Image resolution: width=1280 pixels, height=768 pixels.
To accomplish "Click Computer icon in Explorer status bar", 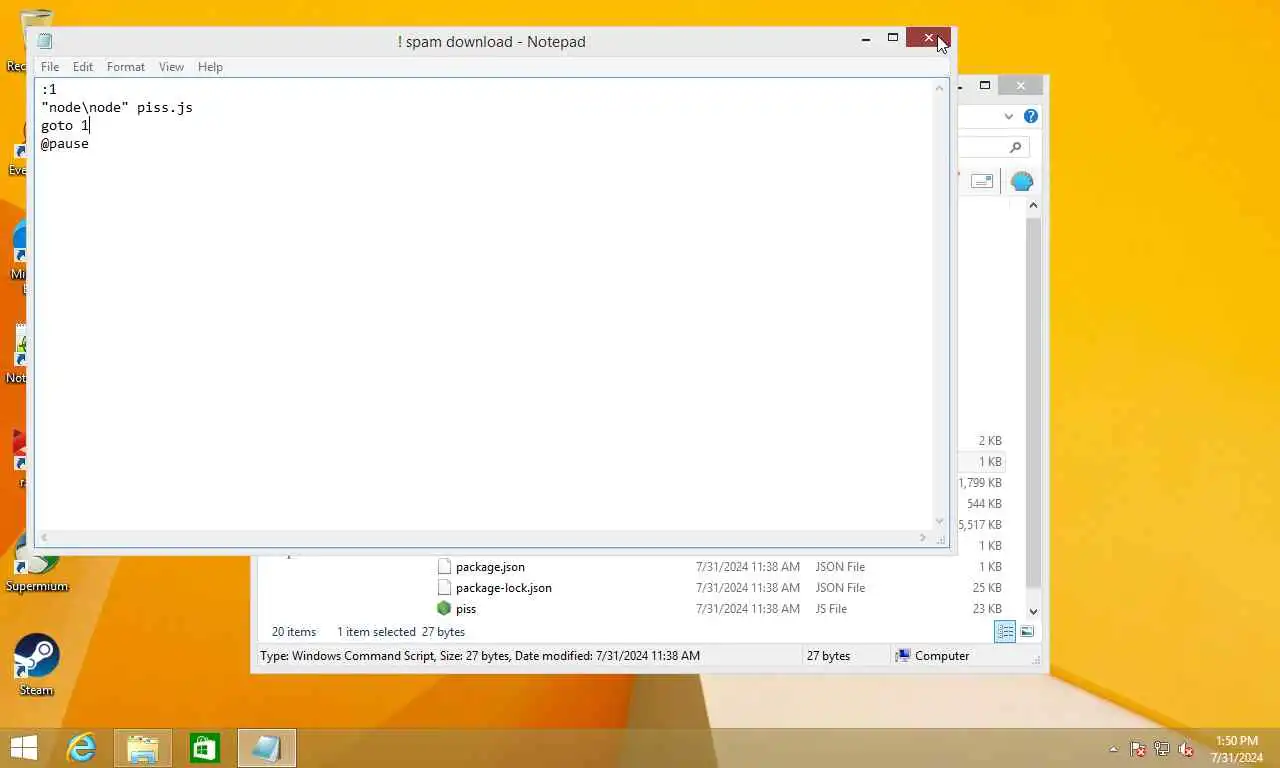I will coord(903,656).
